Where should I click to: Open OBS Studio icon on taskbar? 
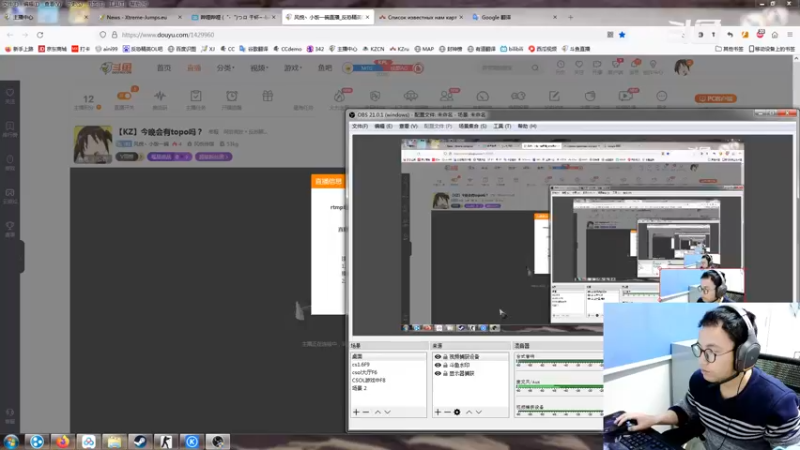[218, 441]
